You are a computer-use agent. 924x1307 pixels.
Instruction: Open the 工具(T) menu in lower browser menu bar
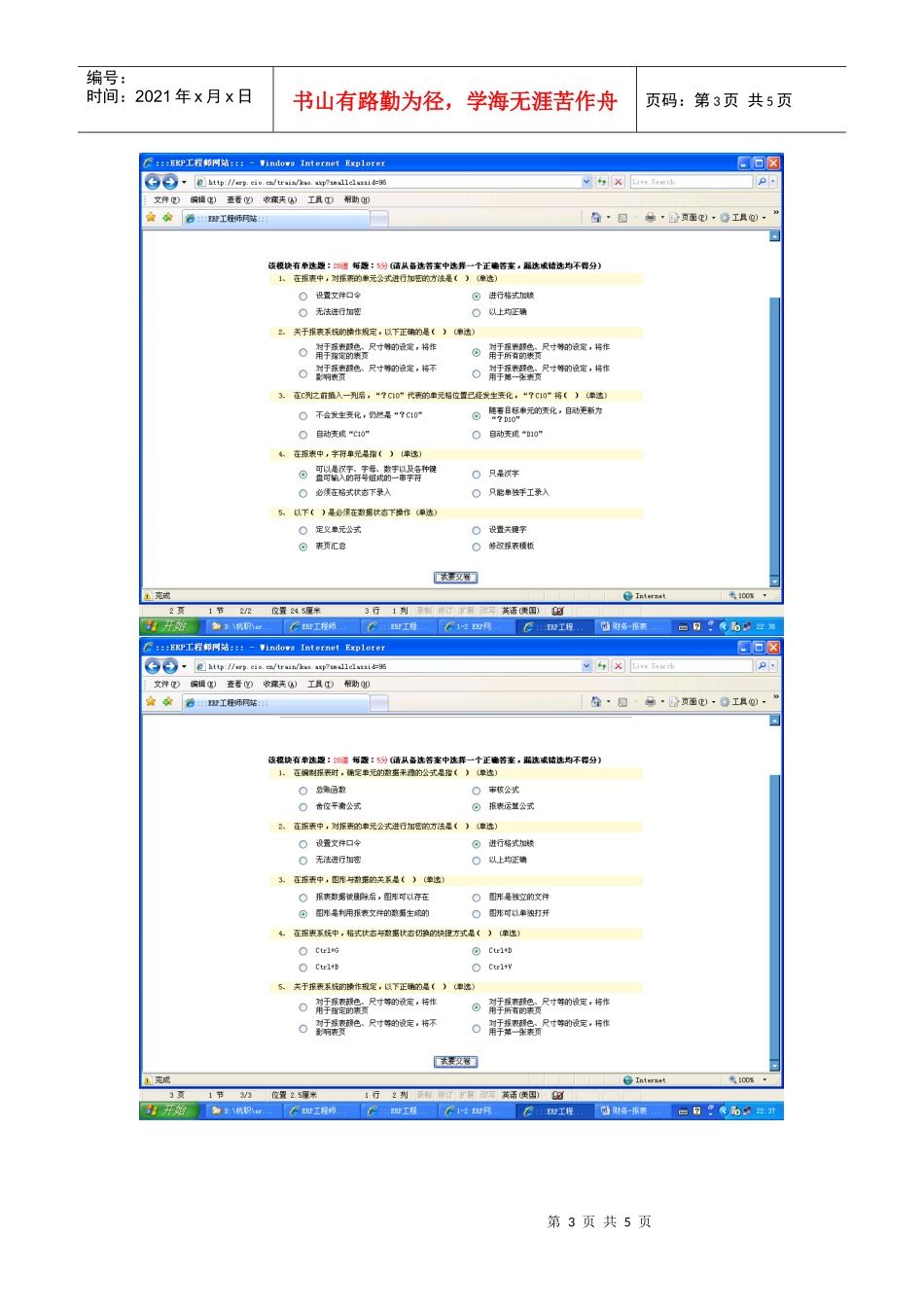tap(320, 685)
